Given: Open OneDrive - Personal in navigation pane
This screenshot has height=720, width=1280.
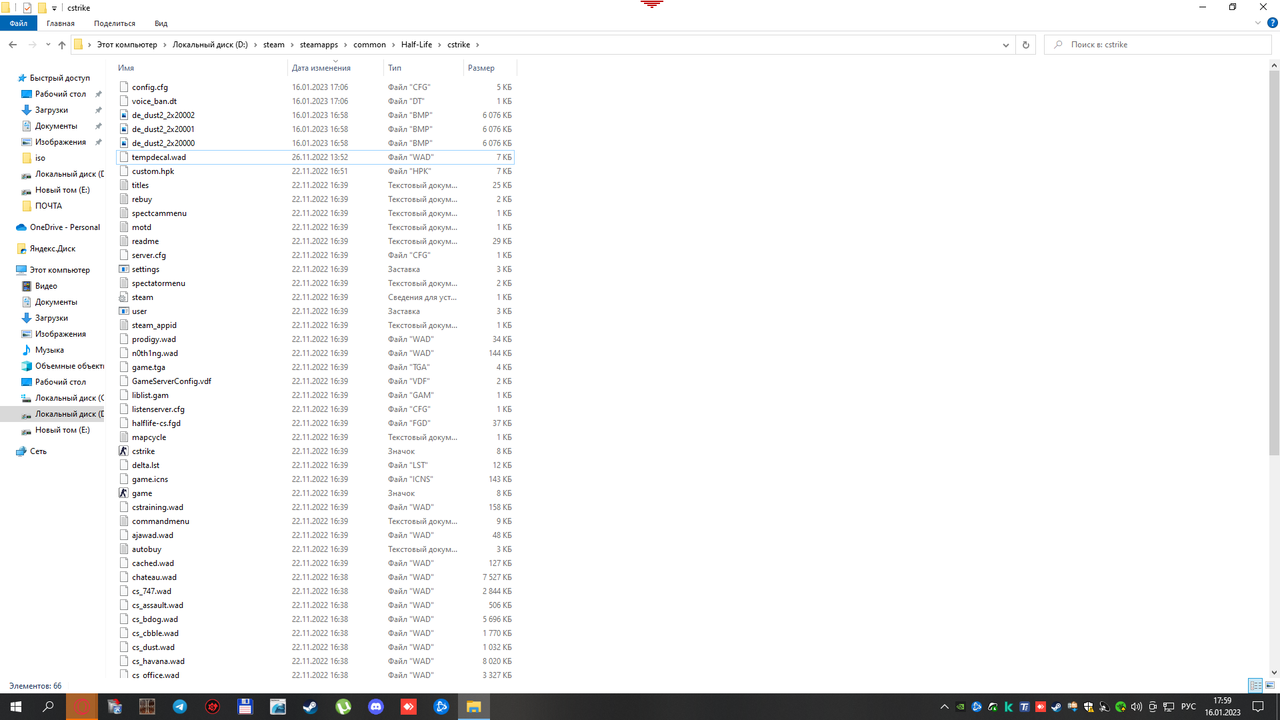Looking at the screenshot, I should 64,227.
